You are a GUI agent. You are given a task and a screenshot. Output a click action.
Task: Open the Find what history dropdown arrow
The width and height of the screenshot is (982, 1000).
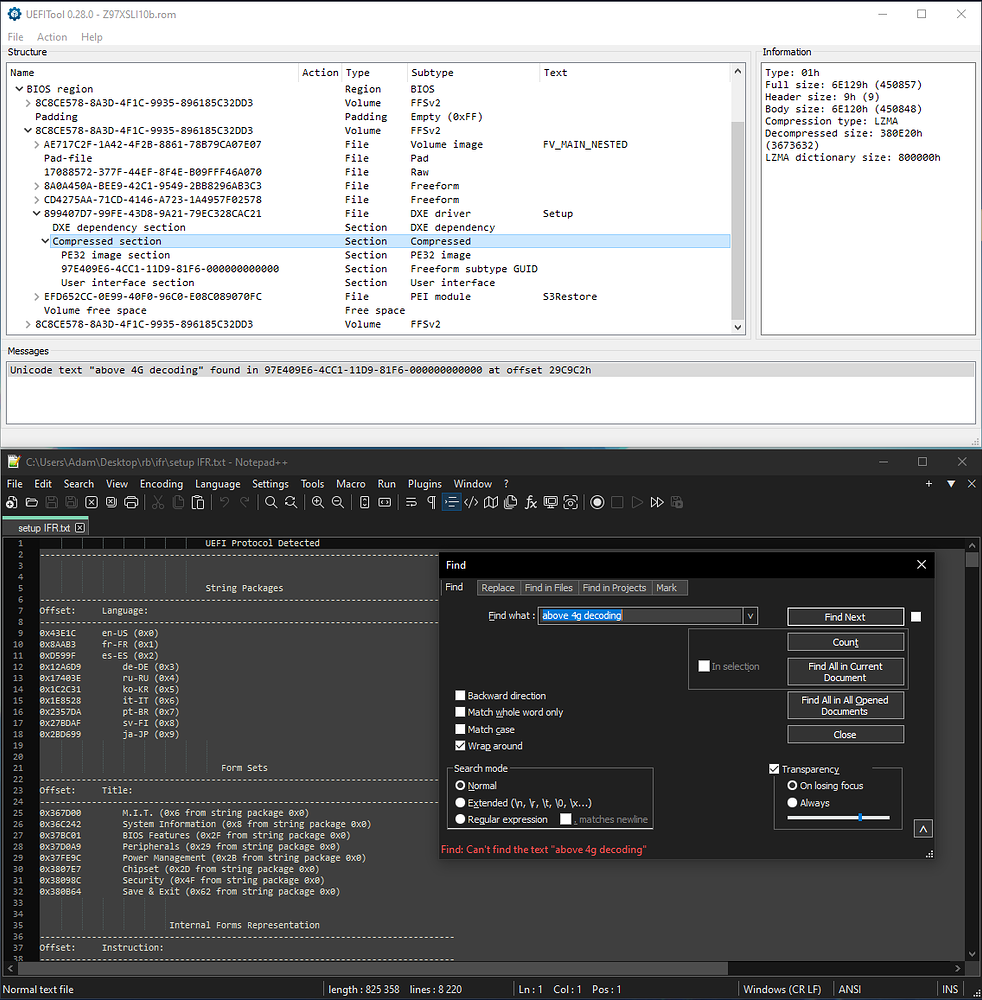pyautogui.click(x=750, y=616)
